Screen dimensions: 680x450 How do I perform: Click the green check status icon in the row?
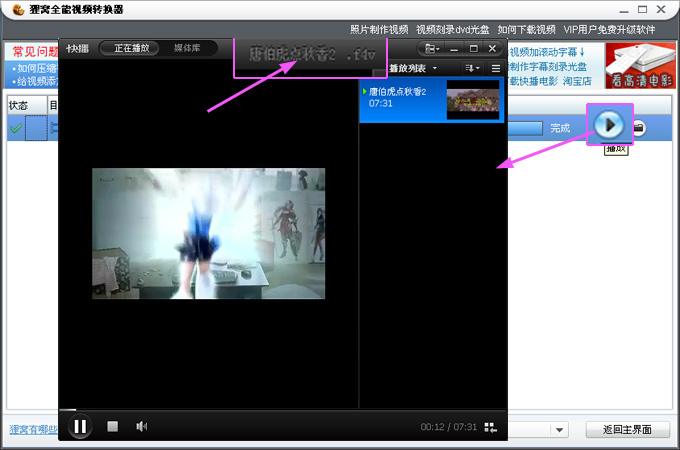click(16, 128)
